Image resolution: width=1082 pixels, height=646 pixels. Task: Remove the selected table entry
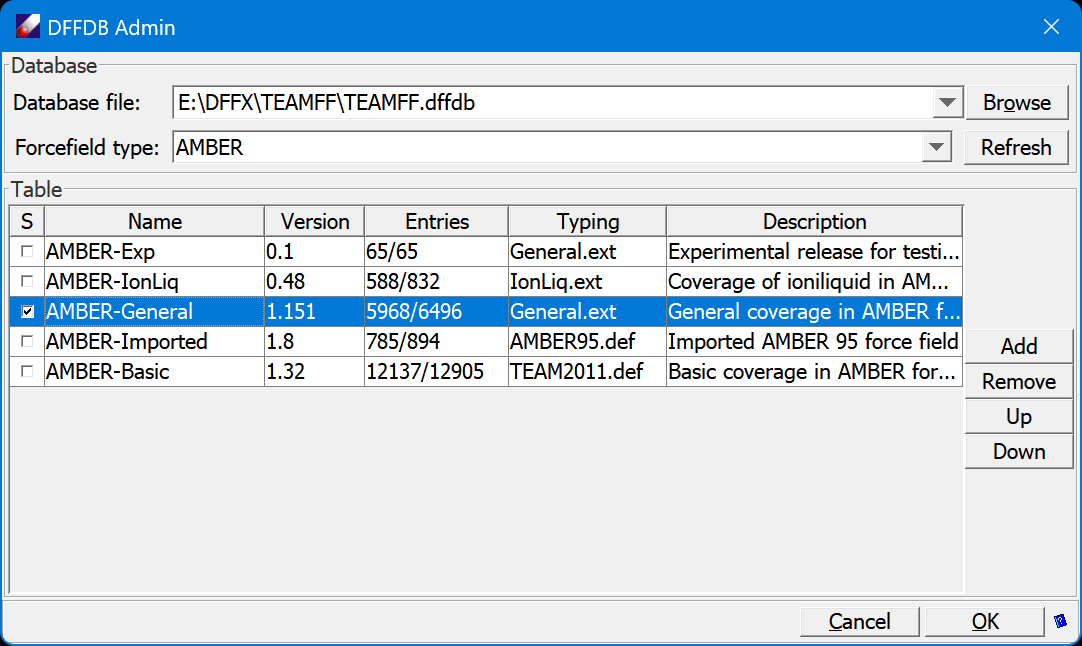[1018, 381]
